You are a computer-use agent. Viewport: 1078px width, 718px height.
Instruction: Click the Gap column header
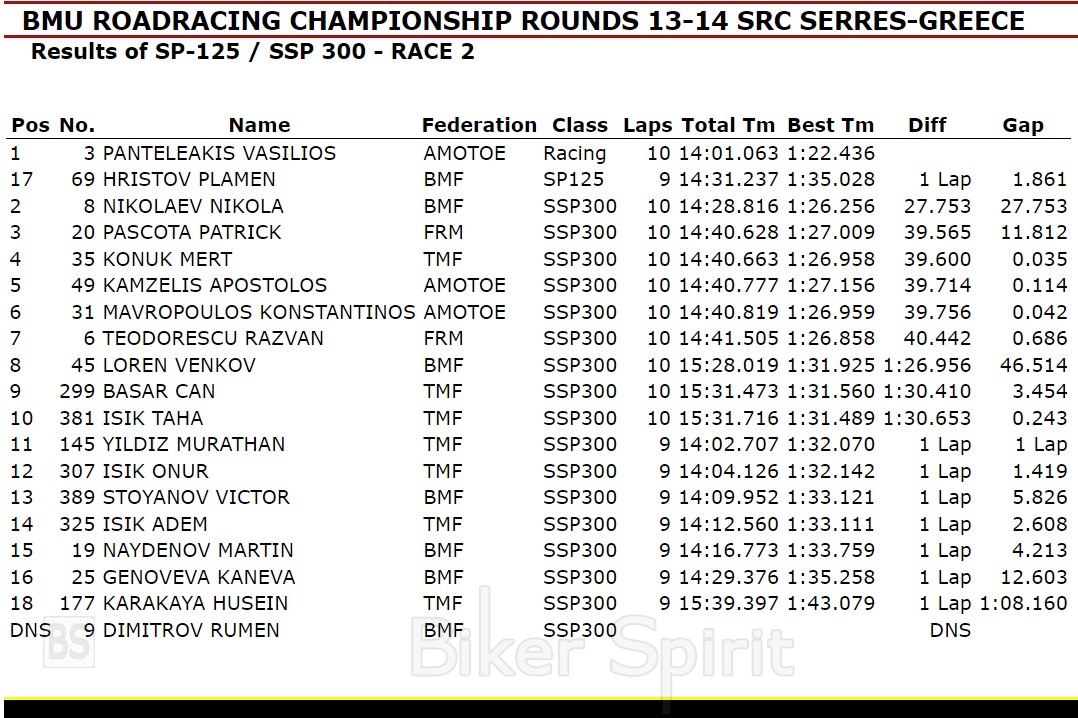click(x=1023, y=125)
